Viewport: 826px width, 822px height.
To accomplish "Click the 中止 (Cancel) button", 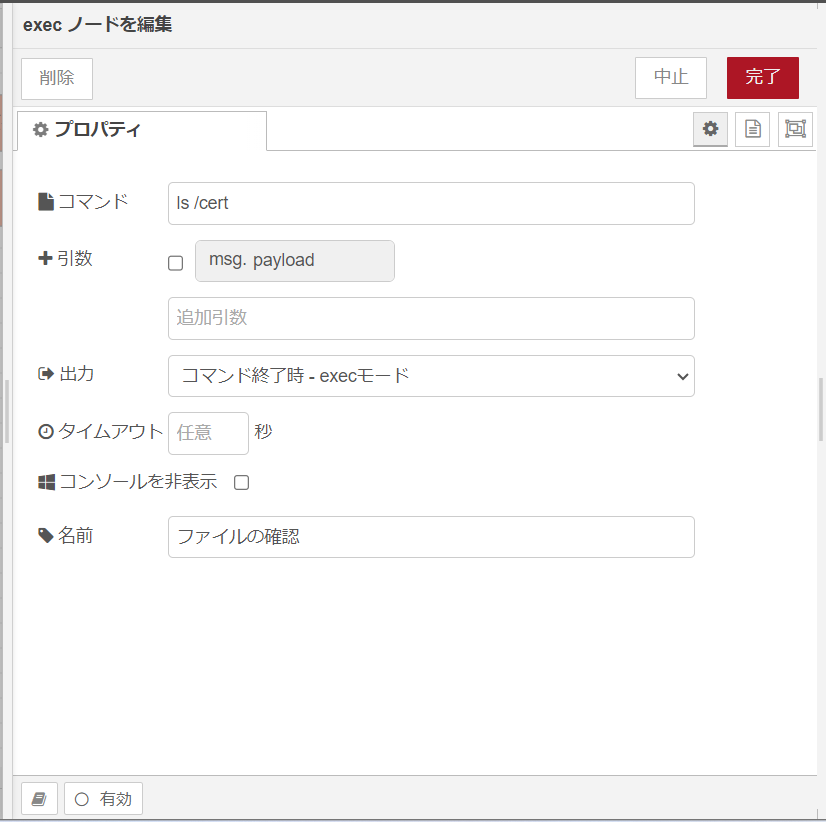I will pos(671,78).
